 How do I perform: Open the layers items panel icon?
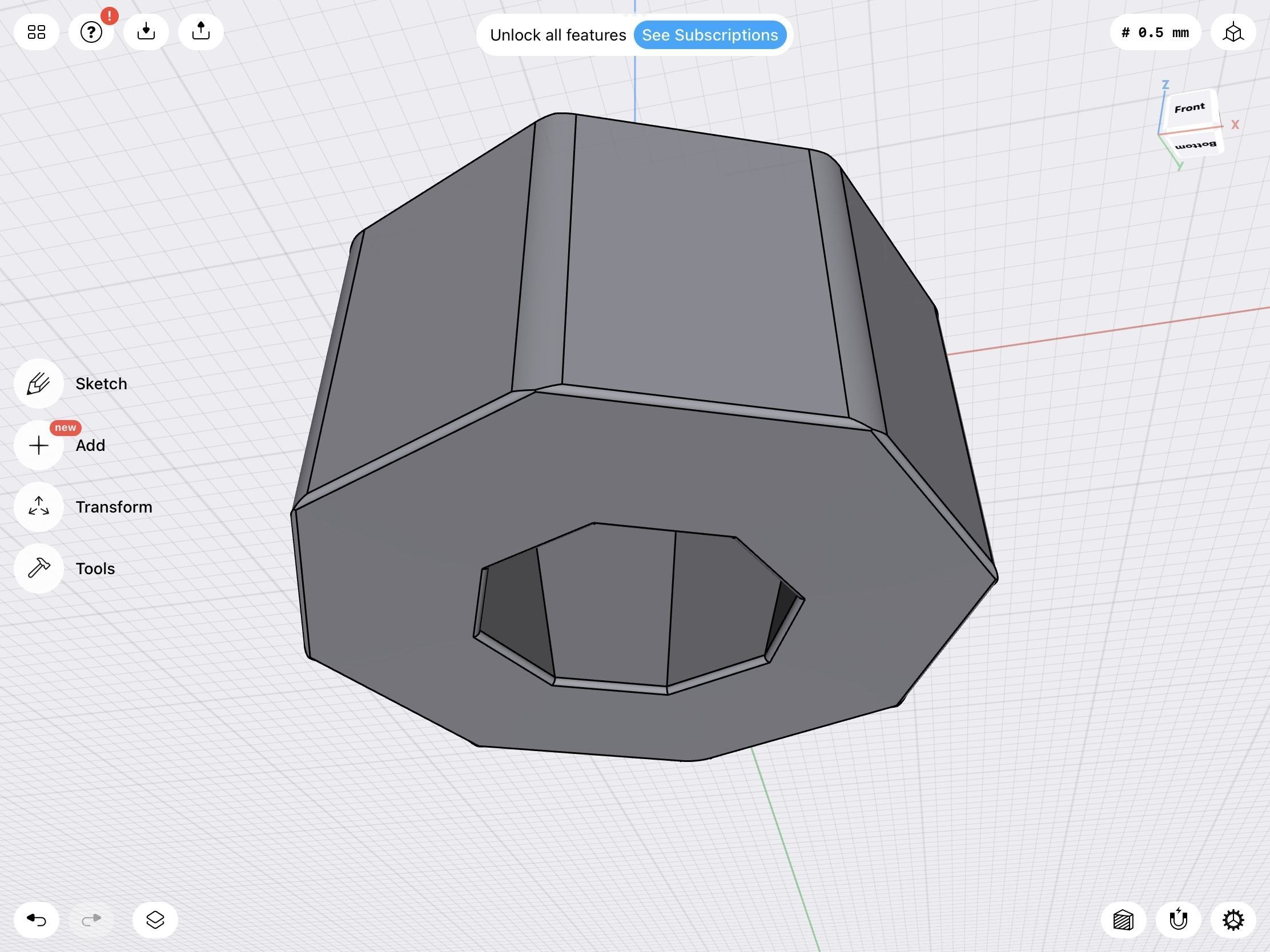tap(155, 920)
